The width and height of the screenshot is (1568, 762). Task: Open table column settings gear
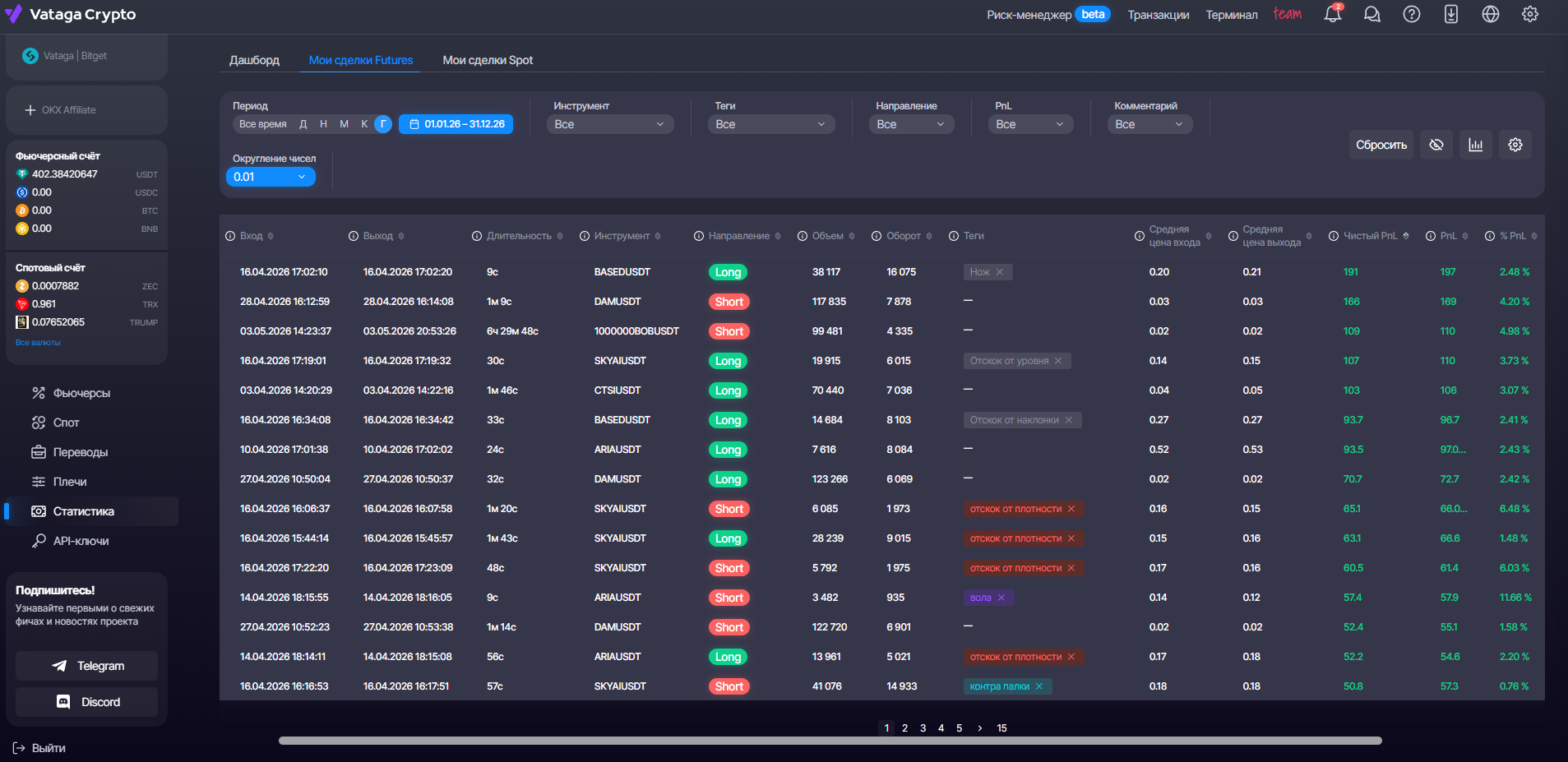[1515, 145]
